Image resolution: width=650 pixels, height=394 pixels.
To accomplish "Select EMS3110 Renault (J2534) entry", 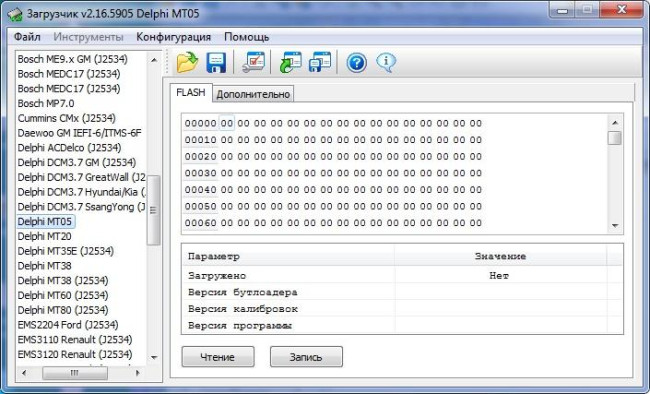I will [x=75, y=339].
